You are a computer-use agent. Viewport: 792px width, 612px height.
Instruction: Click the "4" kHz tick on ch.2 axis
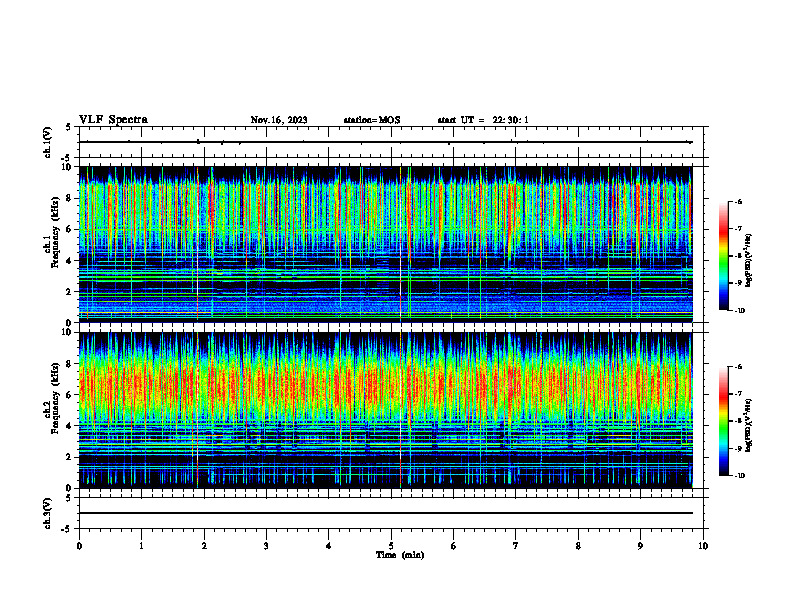click(x=70, y=426)
